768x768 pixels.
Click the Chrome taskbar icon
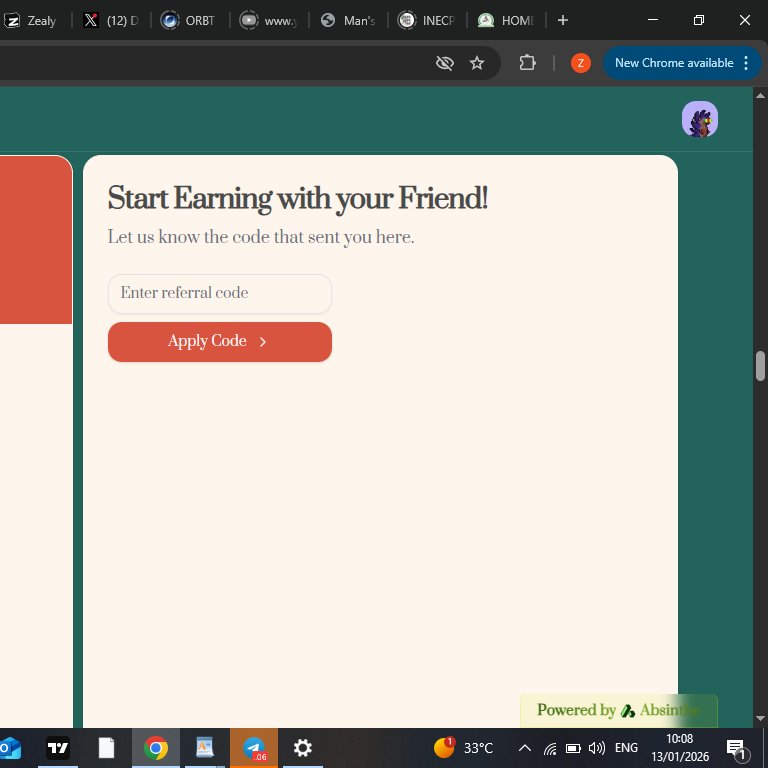click(156, 748)
